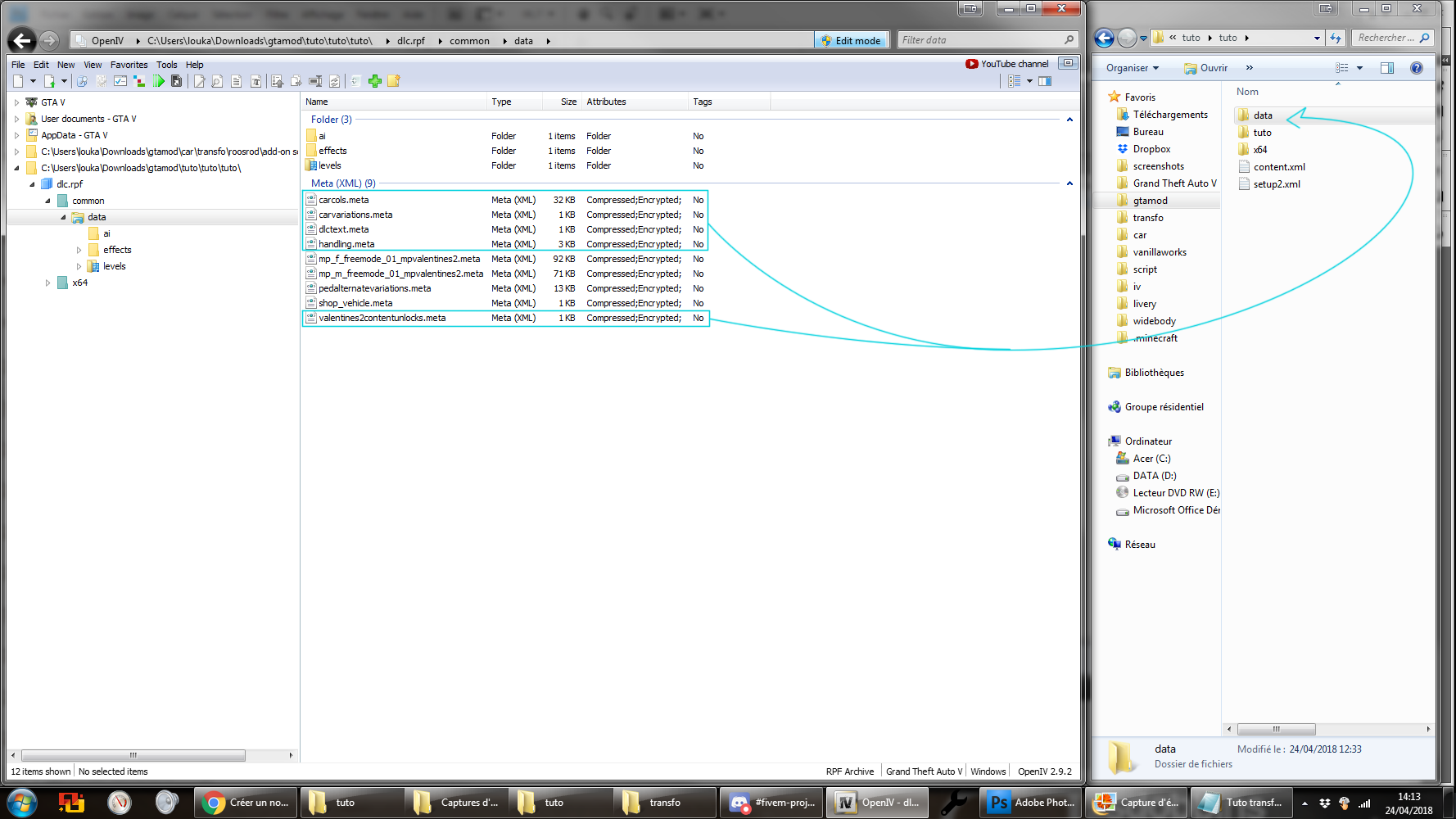Open the dropdown beside the import icon

[x=64, y=81]
